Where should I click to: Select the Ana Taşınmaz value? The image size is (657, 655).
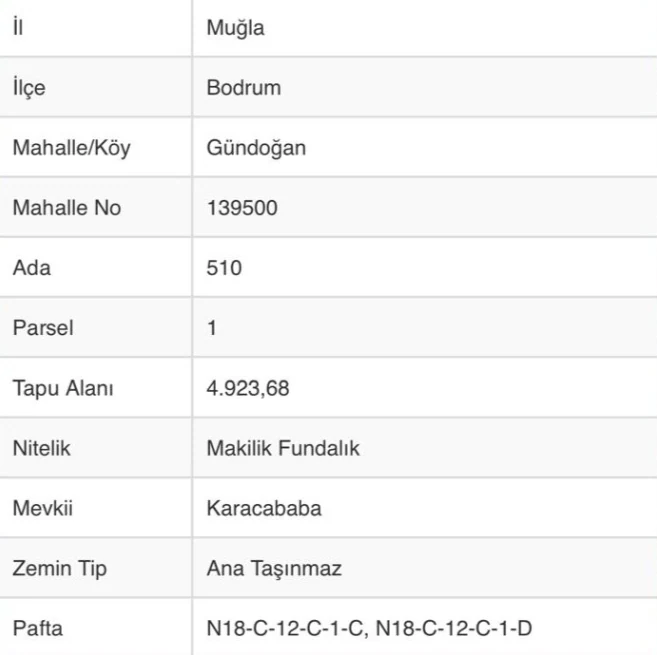274,569
